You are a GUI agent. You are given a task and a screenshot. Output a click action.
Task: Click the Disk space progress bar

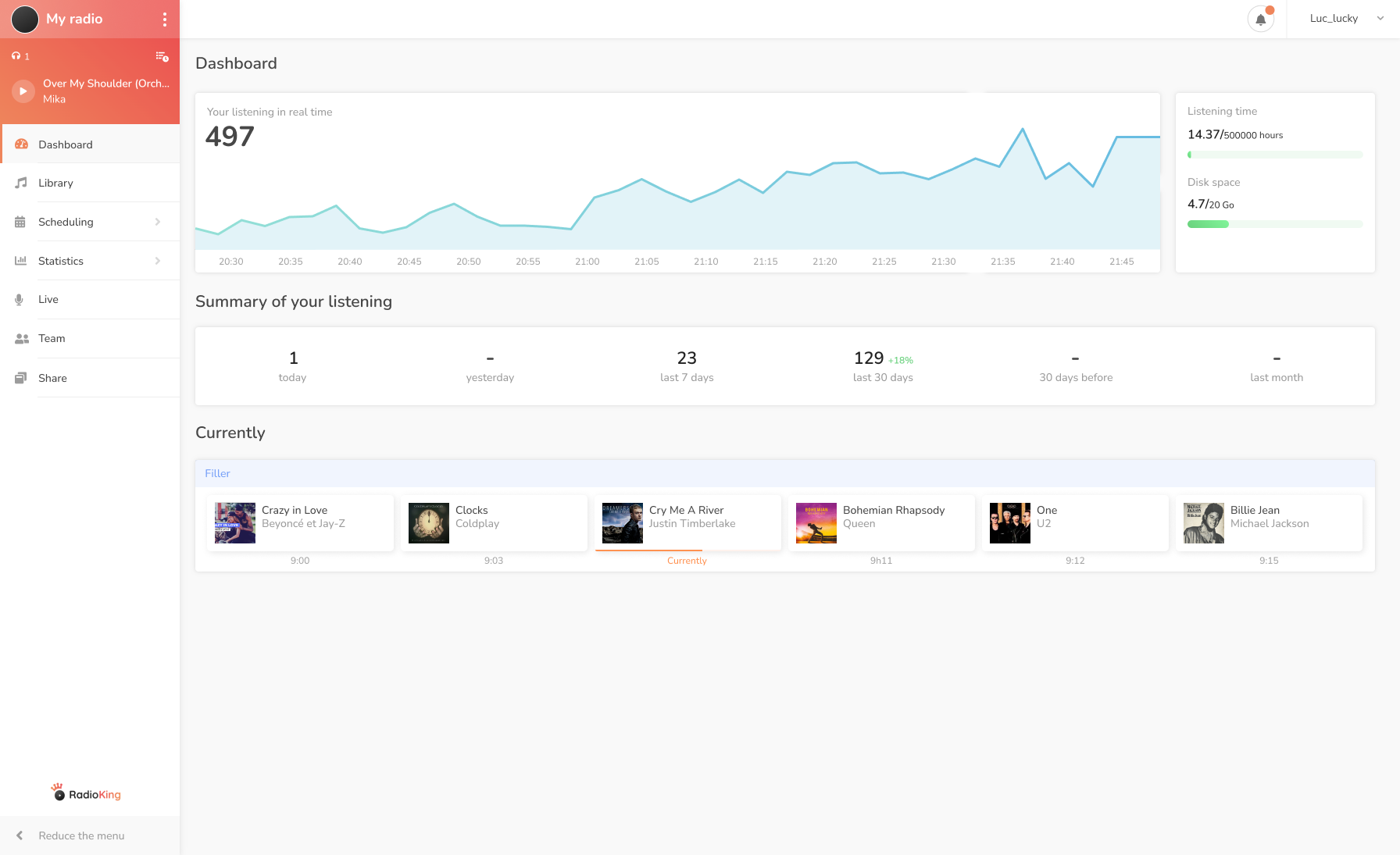[x=1275, y=224]
